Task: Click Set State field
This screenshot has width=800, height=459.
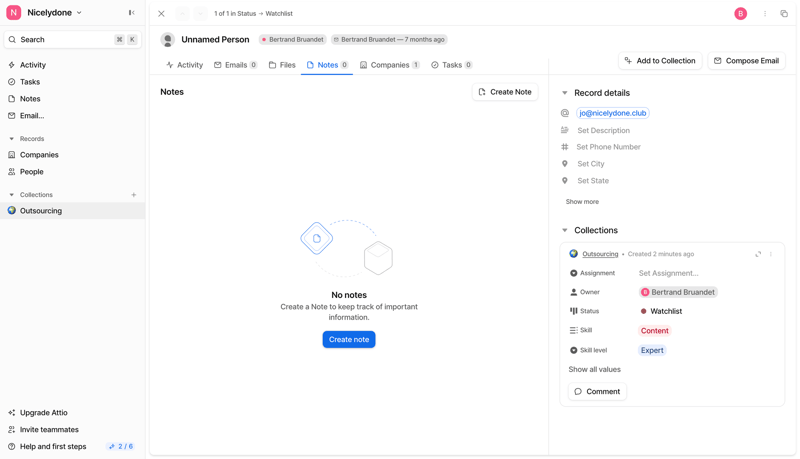Action: (593, 181)
